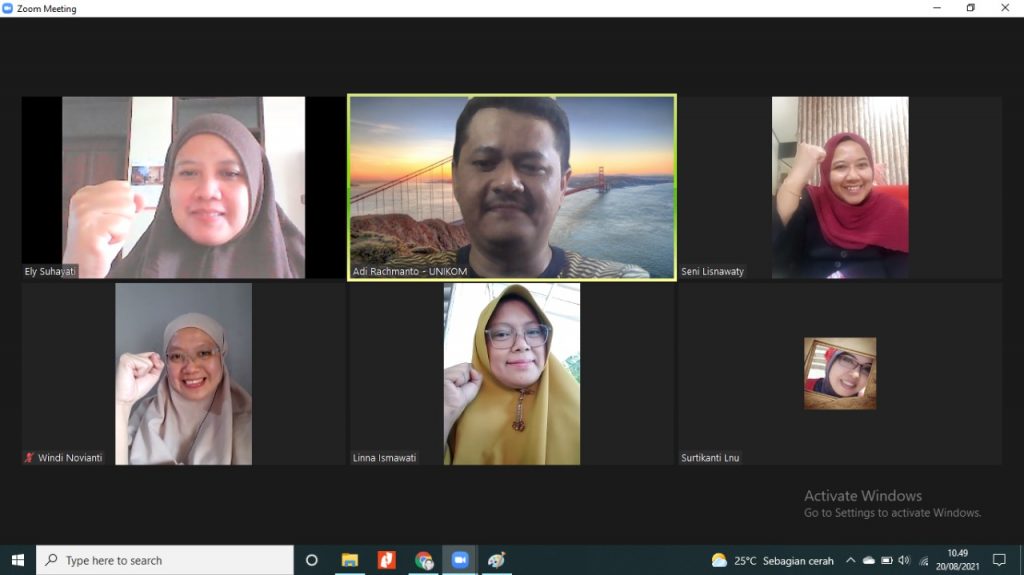
Task: Click Surtikanti Lnu's profile picture
Action: [x=840, y=373]
